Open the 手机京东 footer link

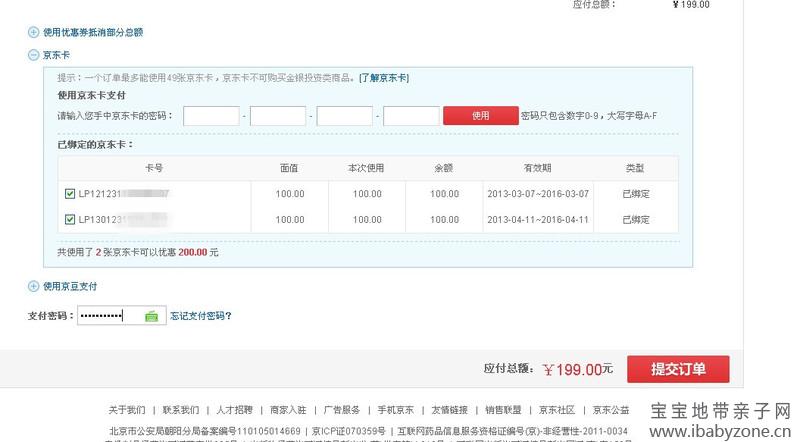pos(395,410)
